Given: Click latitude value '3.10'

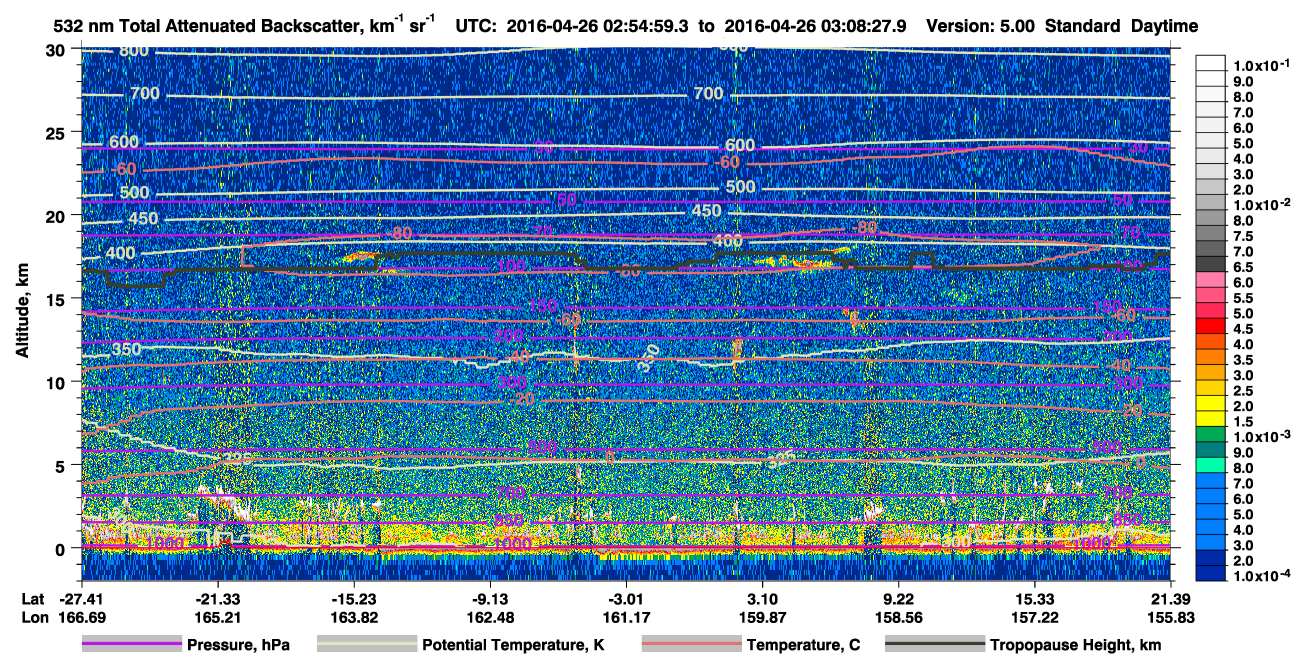Looking at the screenshot, I should (x=762, y=597).
